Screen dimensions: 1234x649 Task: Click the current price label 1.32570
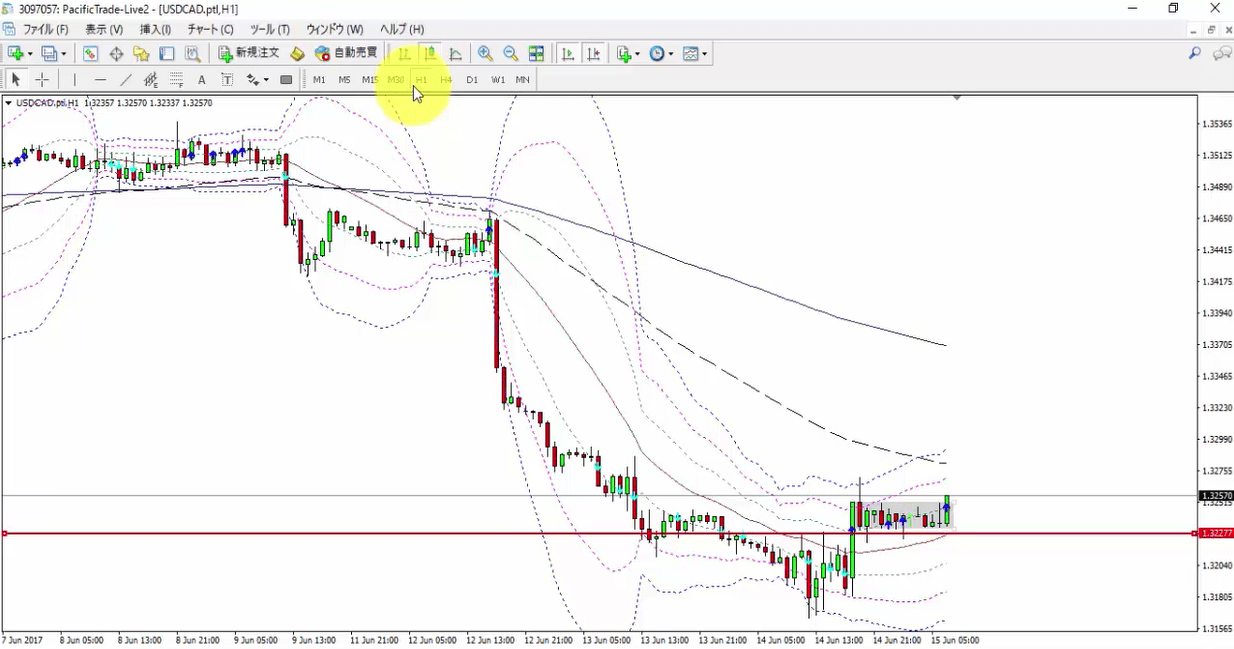point(1215,496)
